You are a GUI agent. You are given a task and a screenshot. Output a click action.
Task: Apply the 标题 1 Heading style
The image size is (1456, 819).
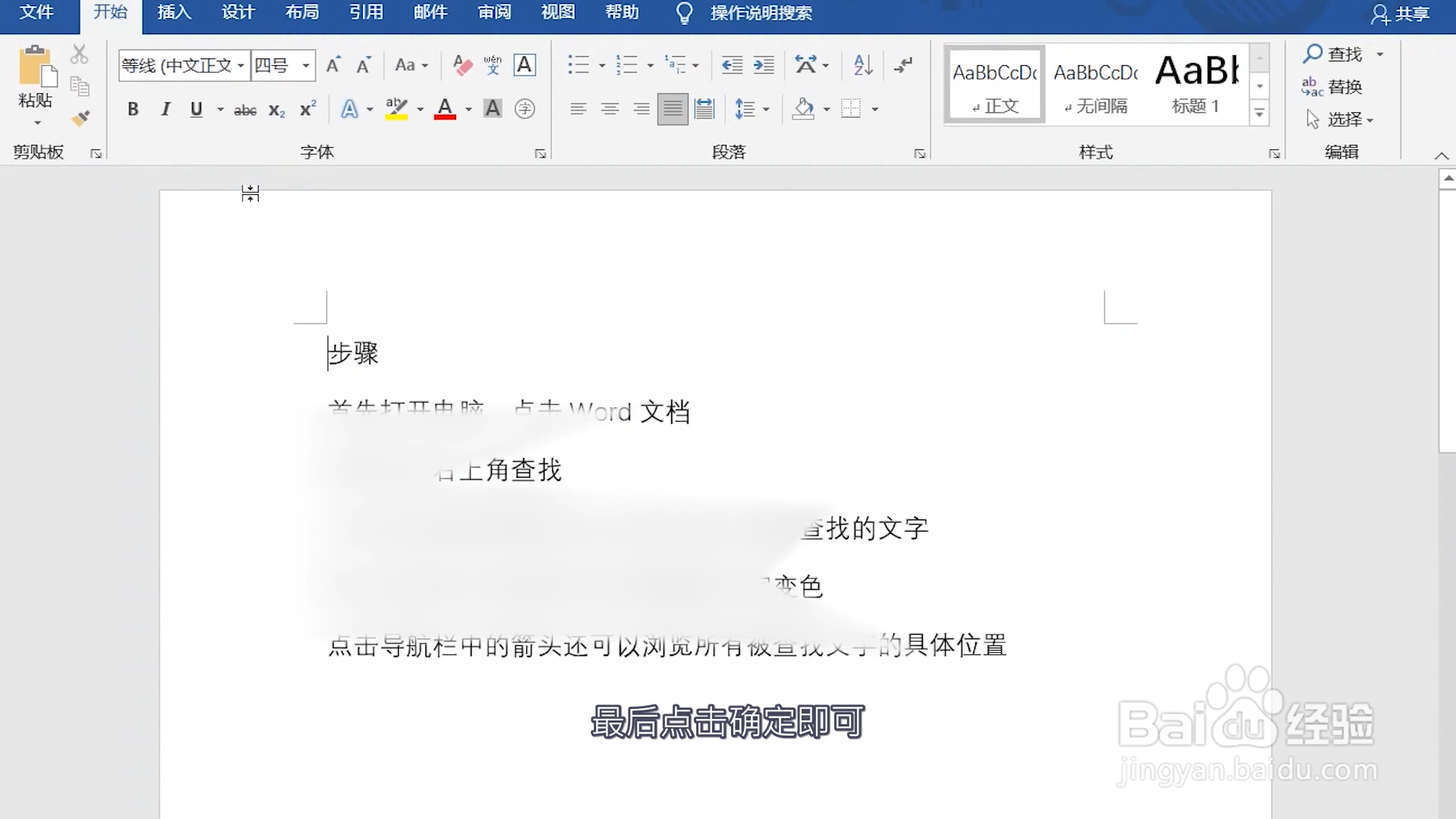click(1197, 84)
